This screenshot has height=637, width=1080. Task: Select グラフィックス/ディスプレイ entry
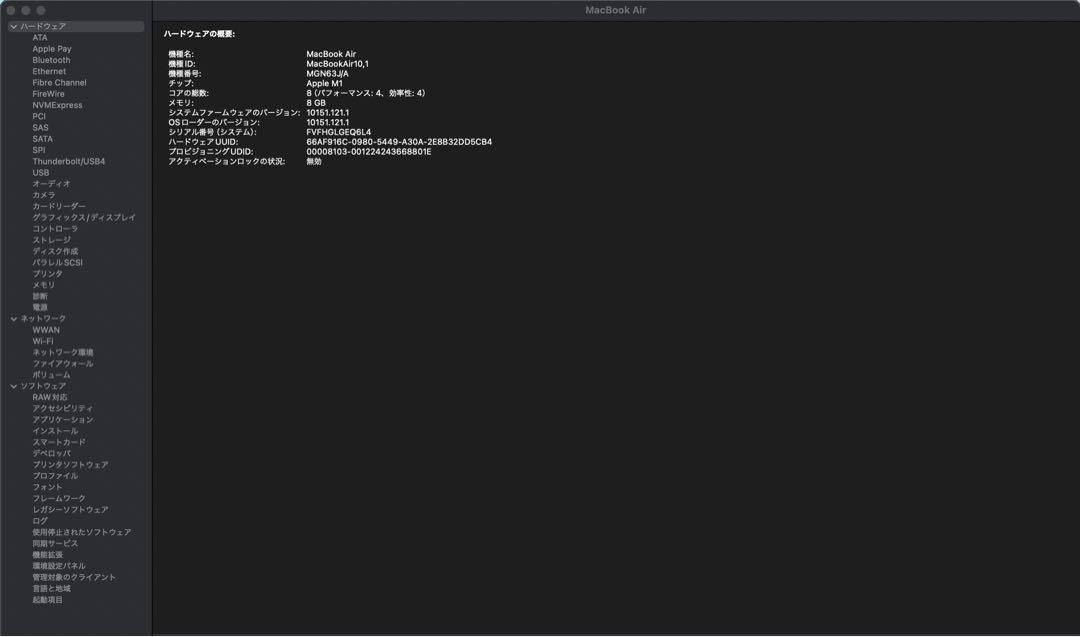point(84,218)
